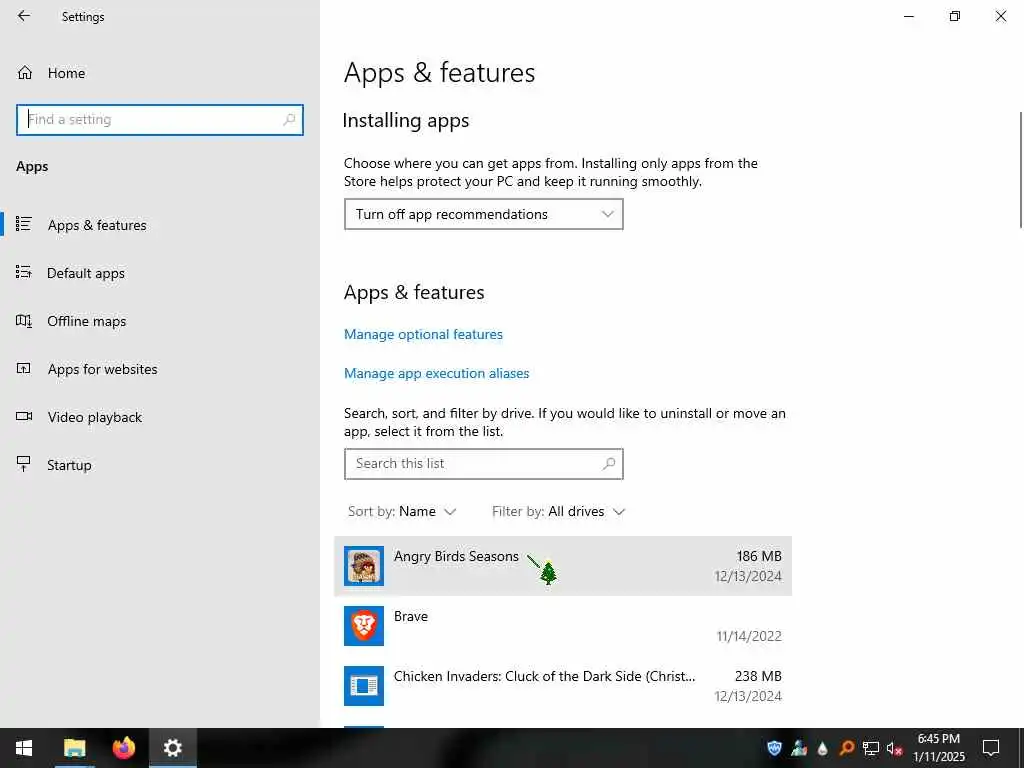Click the taskbar clock showing 6:45 PM

(x=939, y=748)
